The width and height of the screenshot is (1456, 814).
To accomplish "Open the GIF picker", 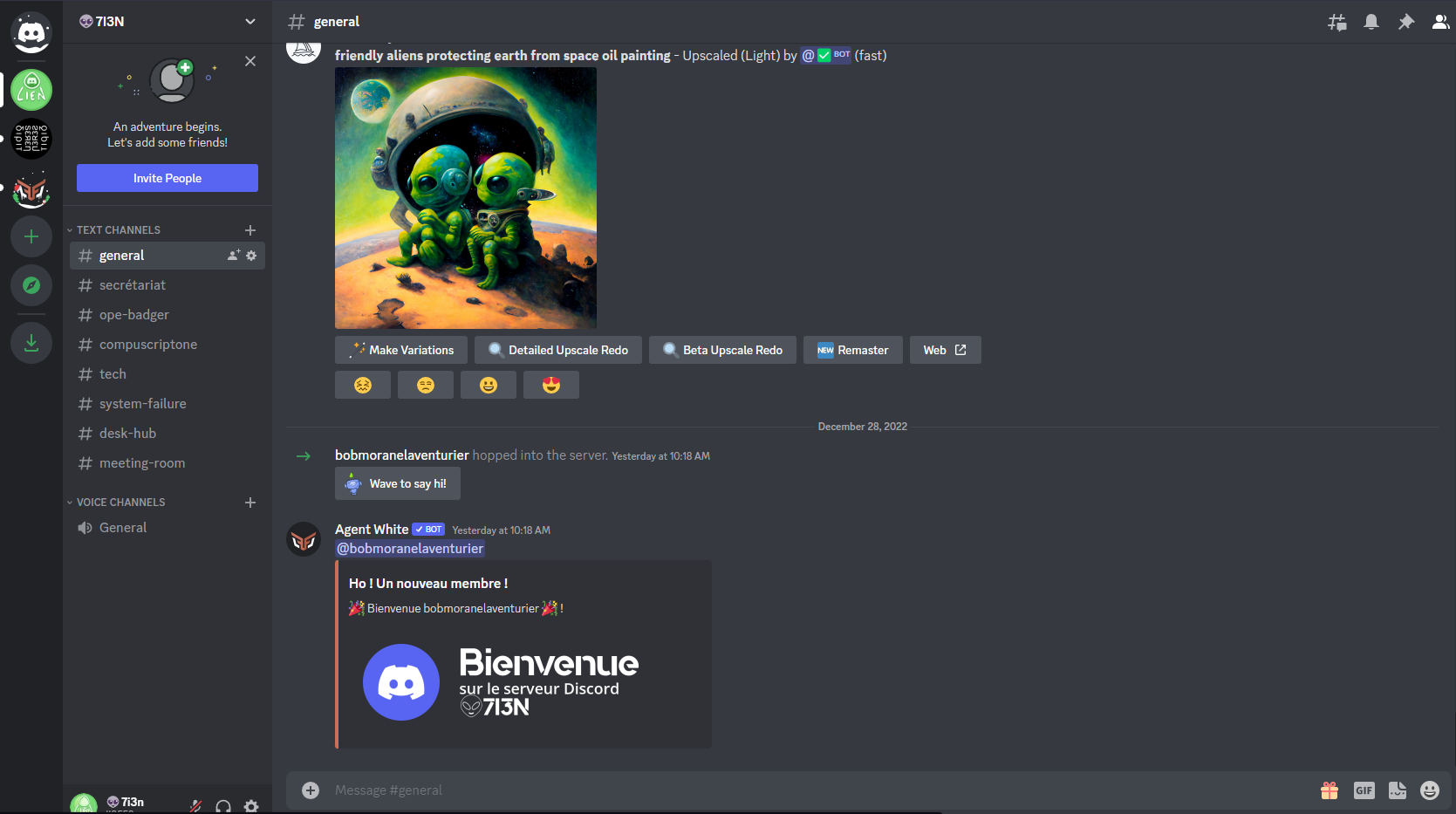I will [1364, 790].
